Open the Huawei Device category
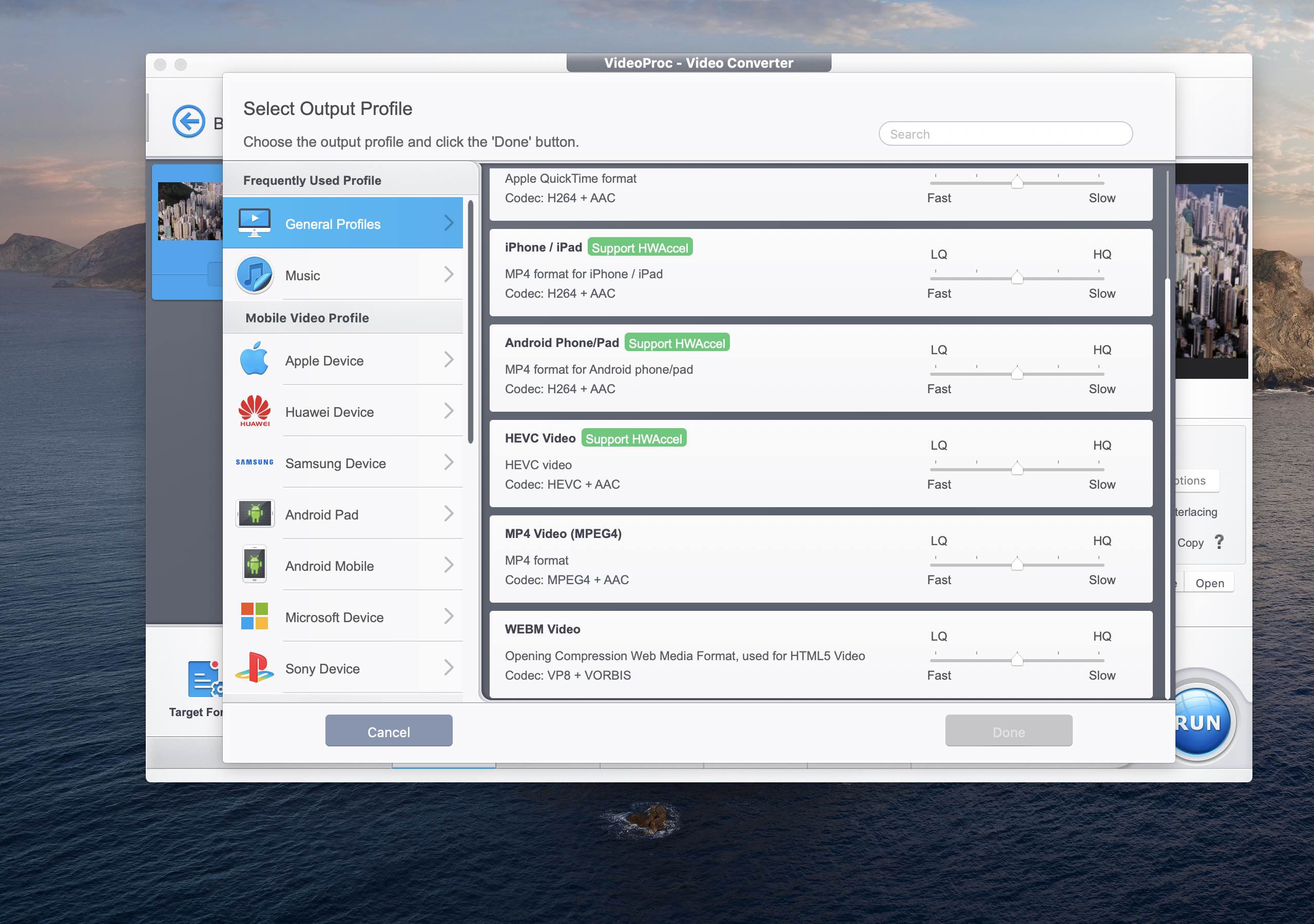Image resolution: width=1314 pixels, height=924 pixels. point(343,411)
